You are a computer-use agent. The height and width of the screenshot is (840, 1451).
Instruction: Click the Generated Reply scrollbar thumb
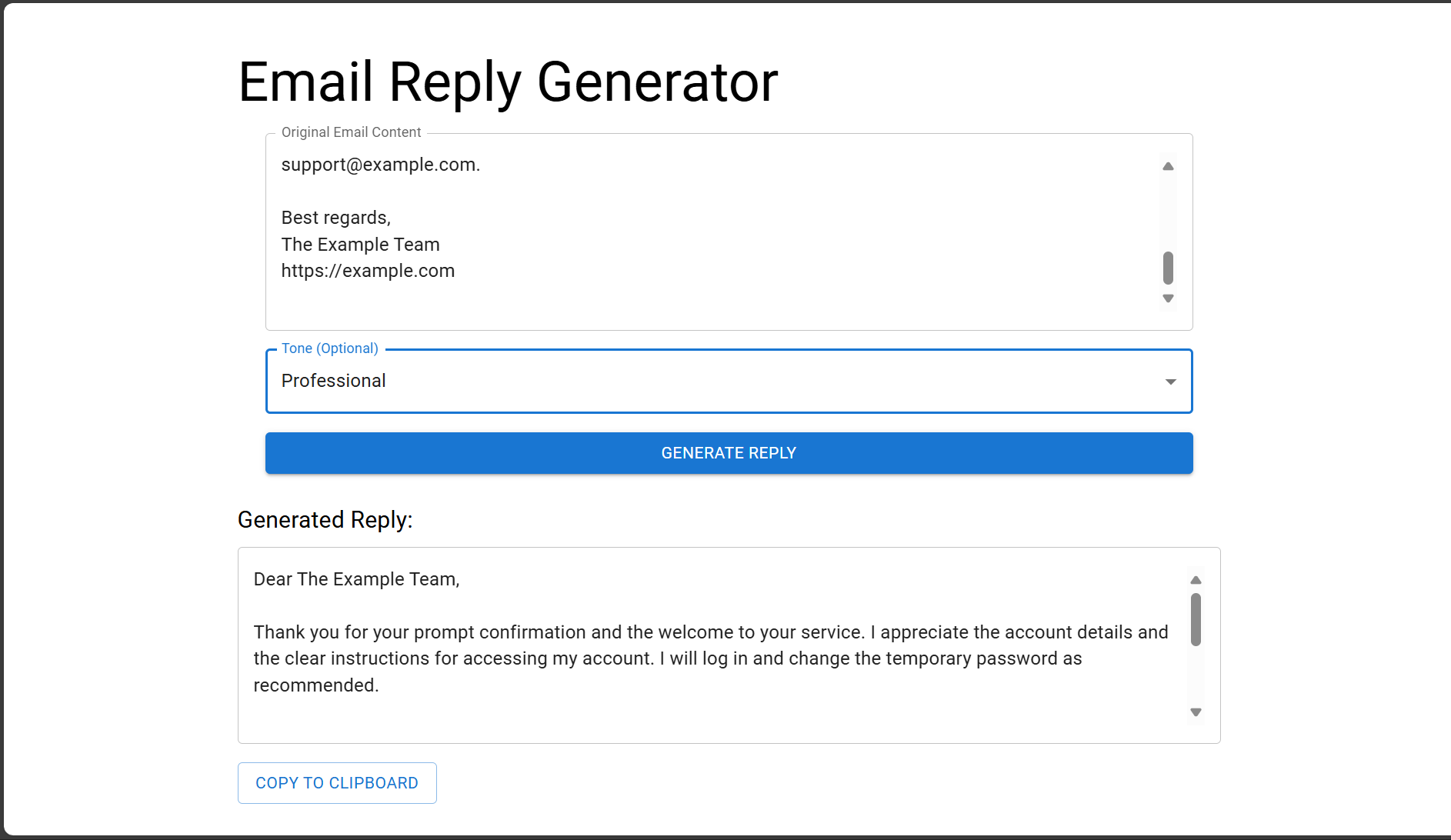[1196, 619]
